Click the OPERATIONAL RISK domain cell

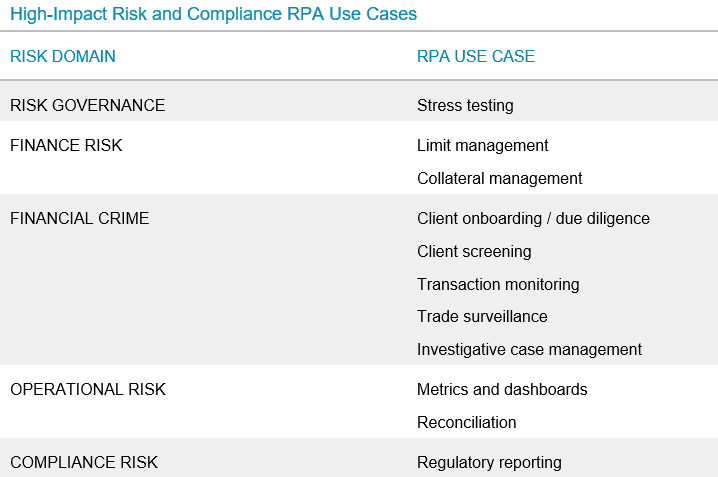click(88, 389)
